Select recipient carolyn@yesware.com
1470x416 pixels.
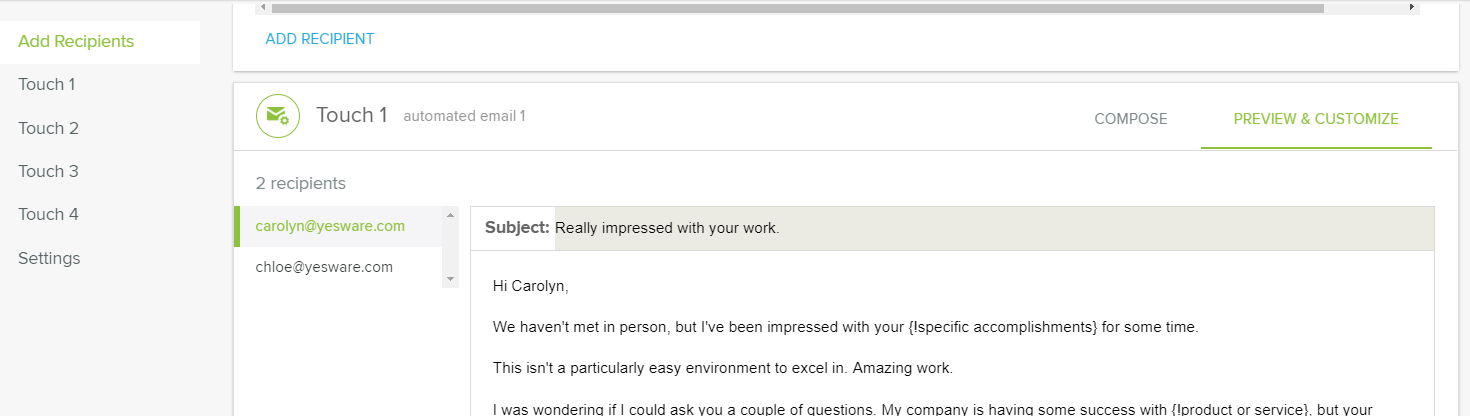[330, 226]
